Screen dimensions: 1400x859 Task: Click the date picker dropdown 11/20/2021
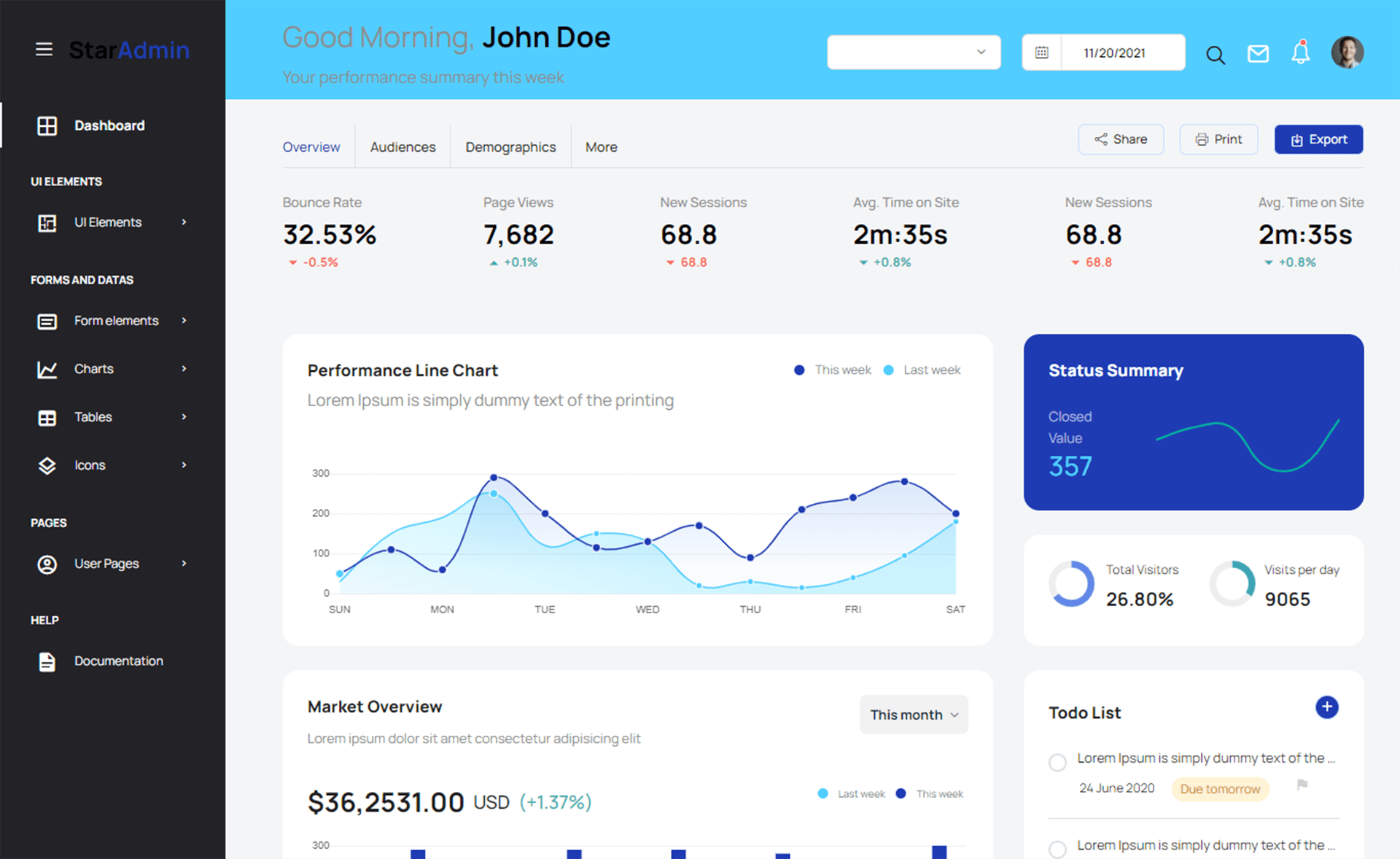coord(1105,51)
